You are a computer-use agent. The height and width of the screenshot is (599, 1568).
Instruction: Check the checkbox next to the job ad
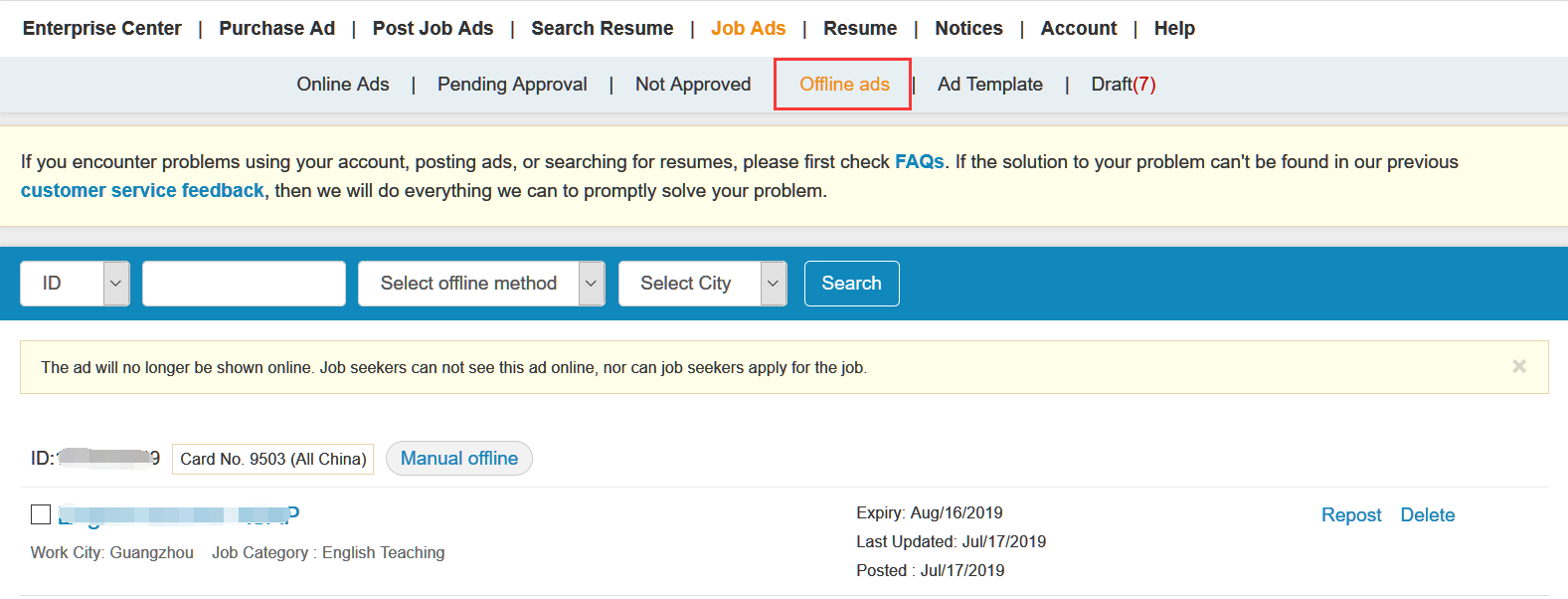click(x=40, y=514)
